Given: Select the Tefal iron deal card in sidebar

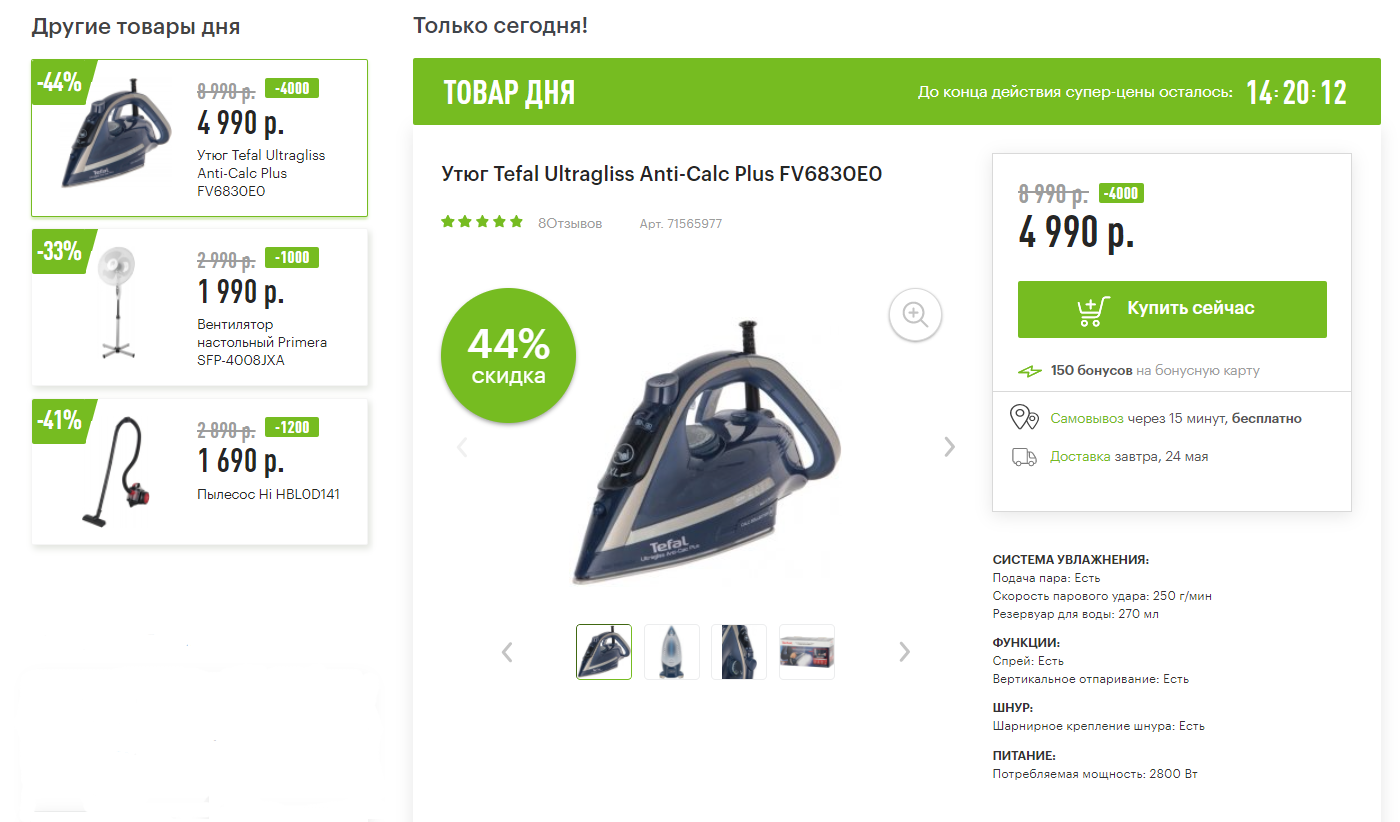Looking at the screenshot, I should point(200,138).
